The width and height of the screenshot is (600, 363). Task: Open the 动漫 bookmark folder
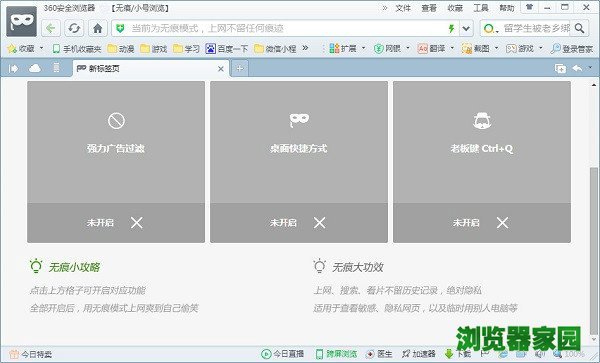121,49
